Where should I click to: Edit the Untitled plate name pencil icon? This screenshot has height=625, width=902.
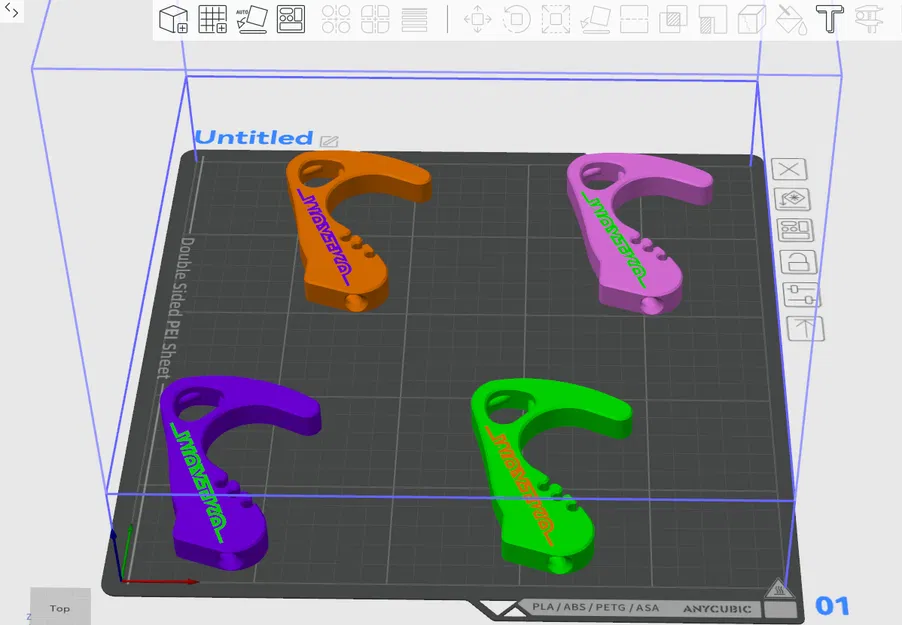329,141
